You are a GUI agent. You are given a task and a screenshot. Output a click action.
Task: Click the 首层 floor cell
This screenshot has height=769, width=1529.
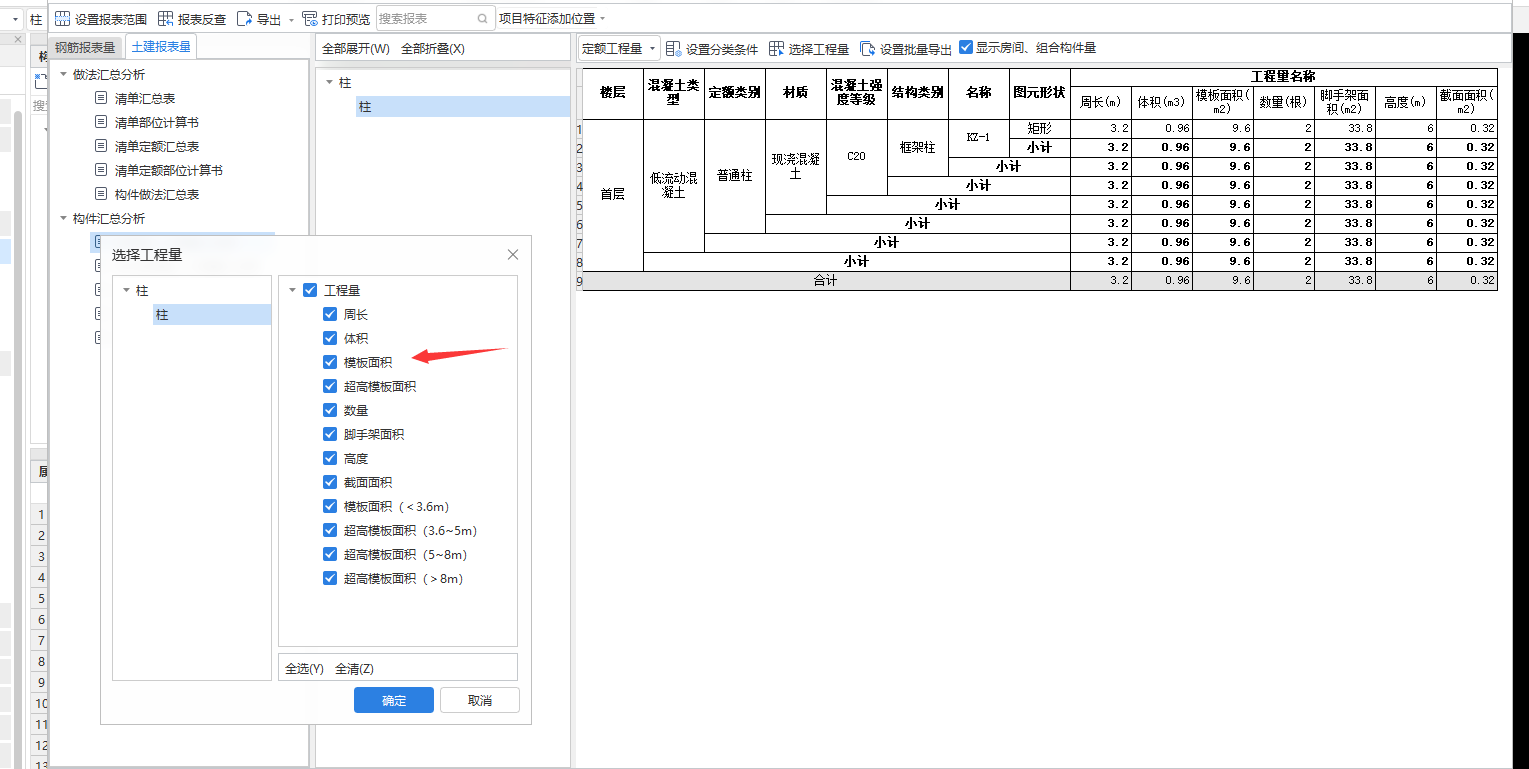point(613,195)
